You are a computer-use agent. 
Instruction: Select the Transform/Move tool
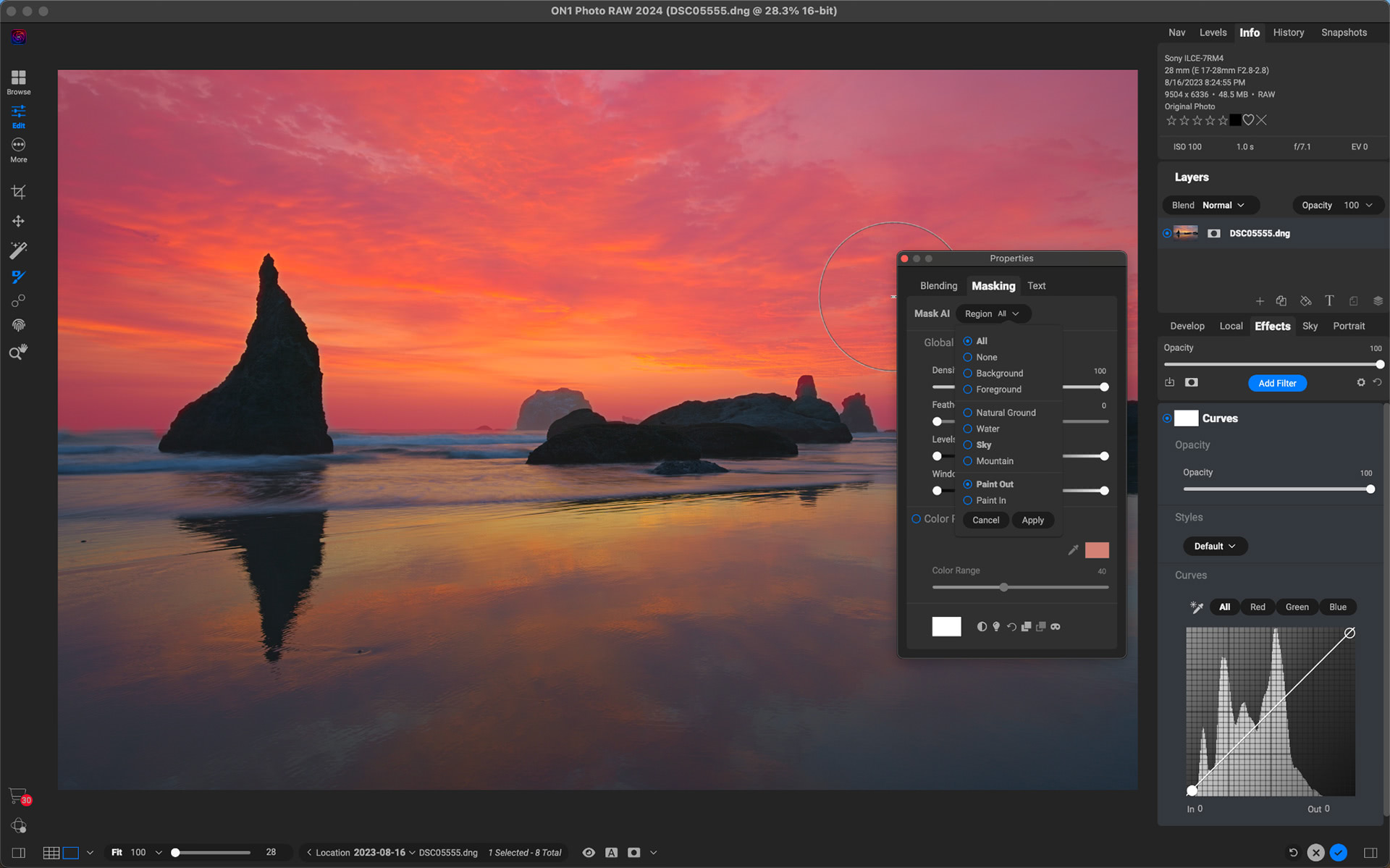click(x=18, y=221)
